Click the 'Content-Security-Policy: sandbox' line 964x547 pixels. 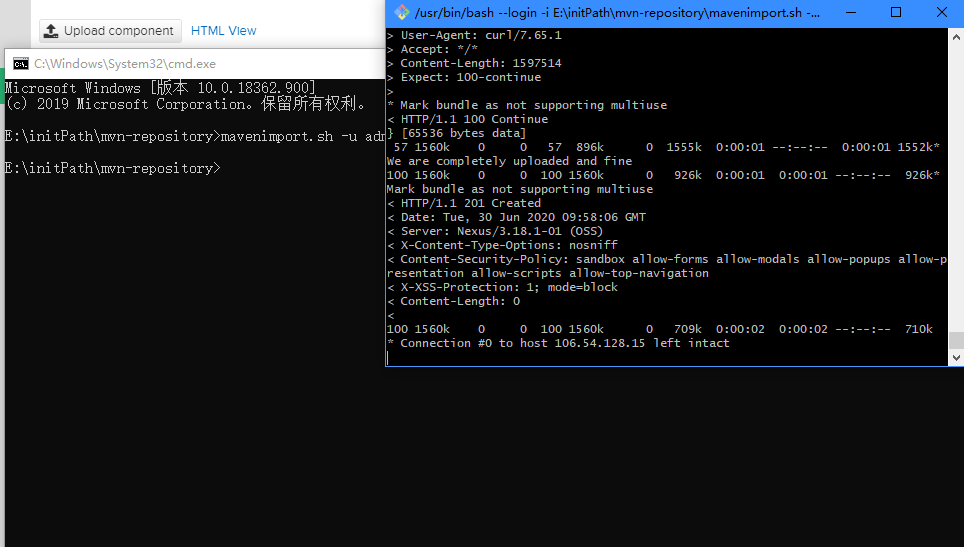coord(666,266)
